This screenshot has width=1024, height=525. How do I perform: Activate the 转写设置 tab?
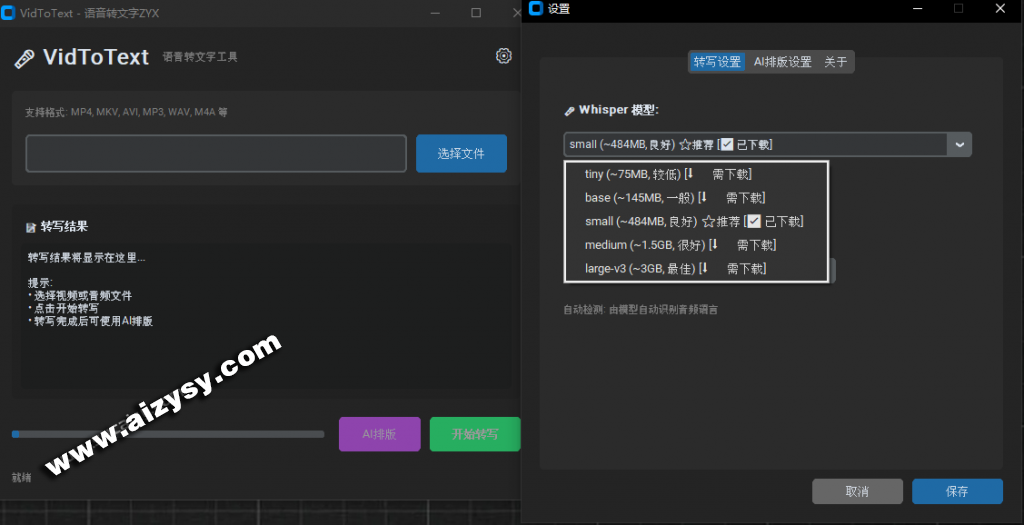click(x=717, y=62)
